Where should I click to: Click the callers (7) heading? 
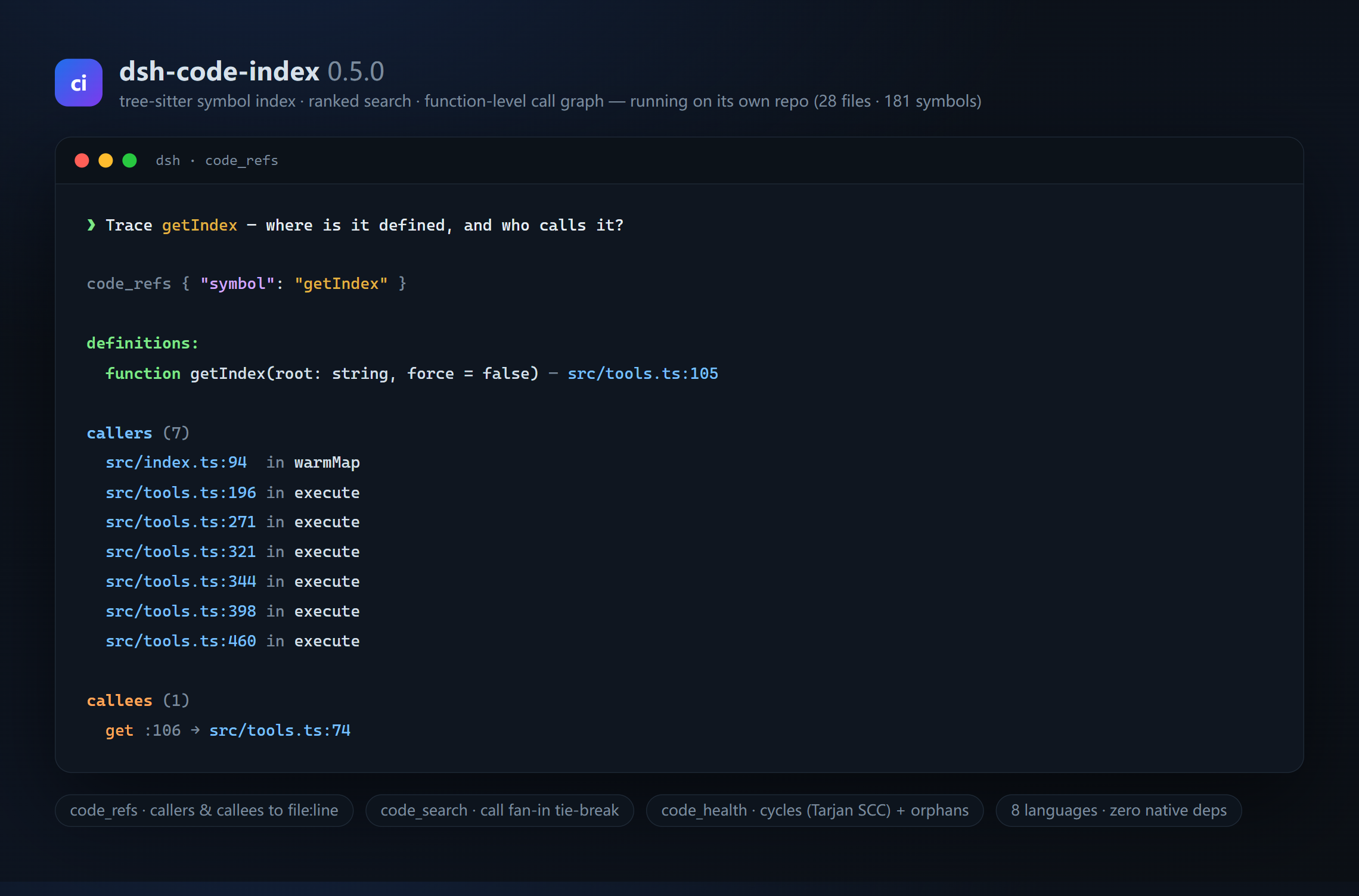138,433
